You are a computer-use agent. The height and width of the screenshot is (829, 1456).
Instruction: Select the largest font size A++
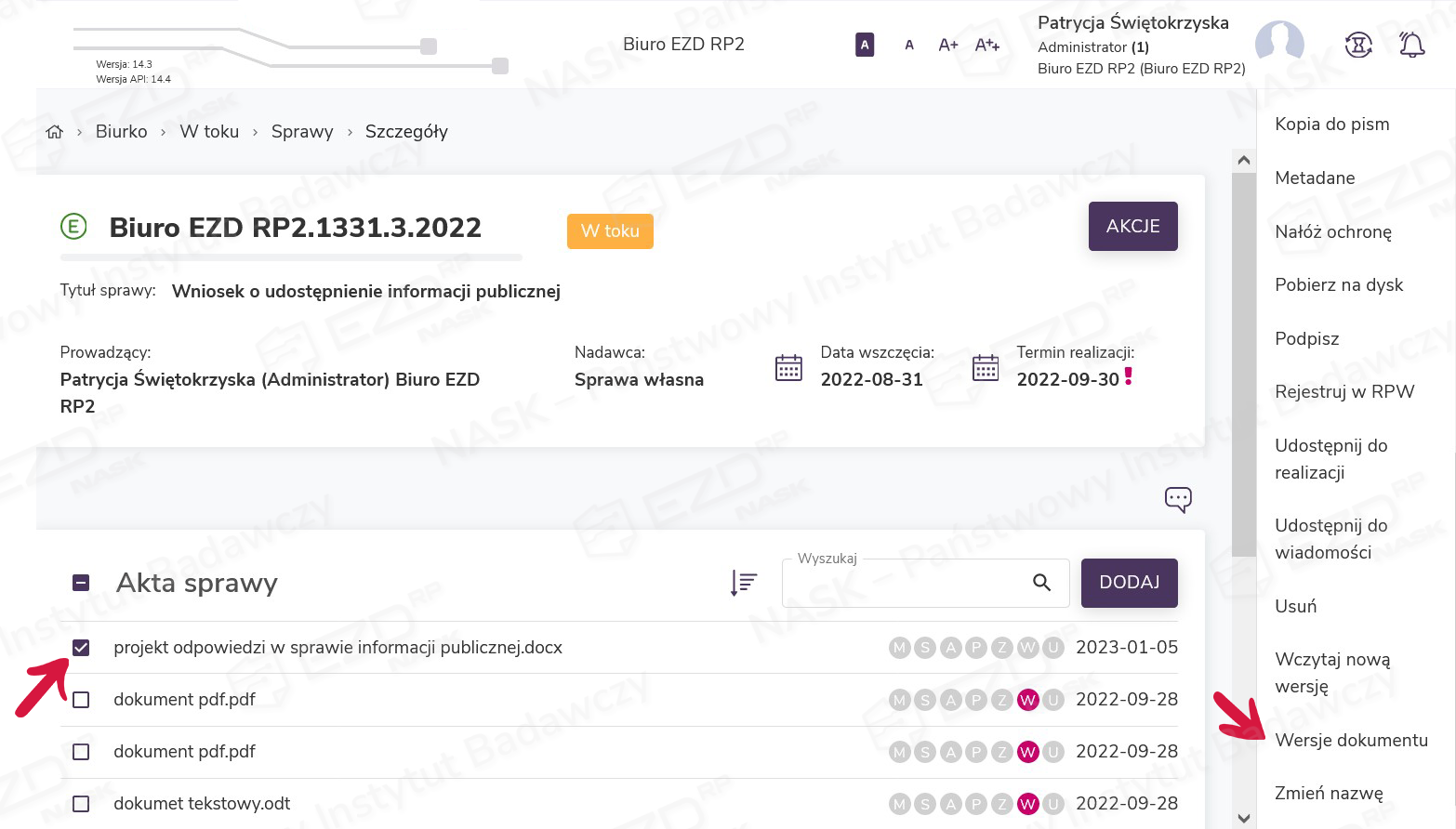tap(986, 45)
